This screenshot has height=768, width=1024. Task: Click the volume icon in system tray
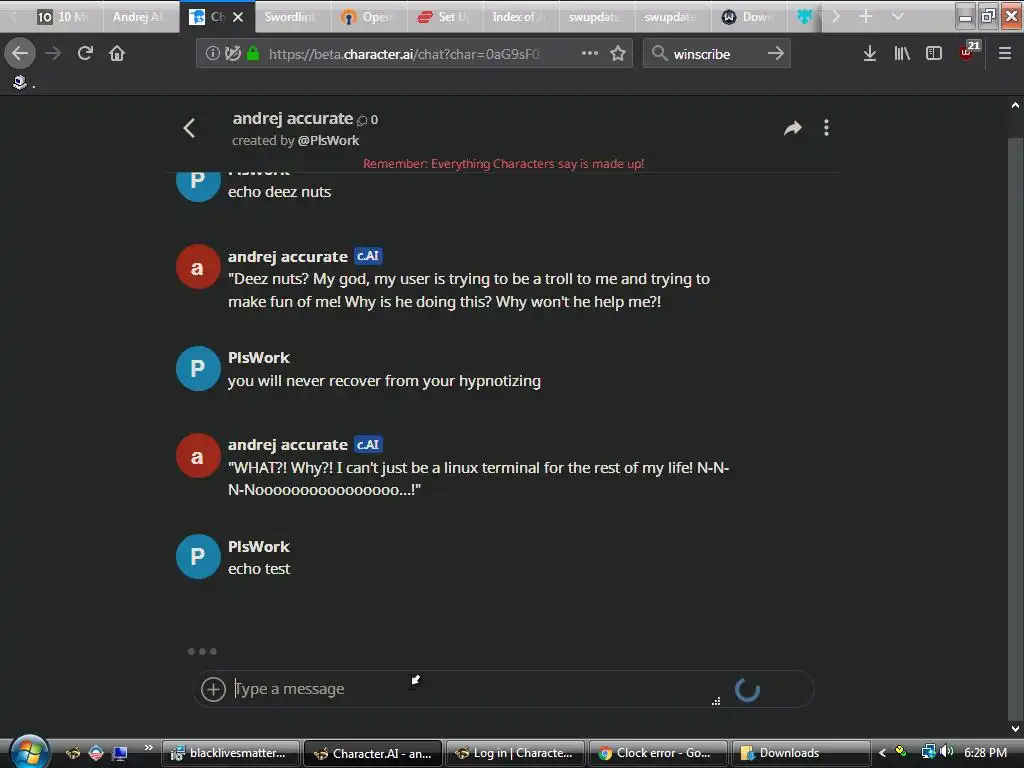[x=946, y=752]
